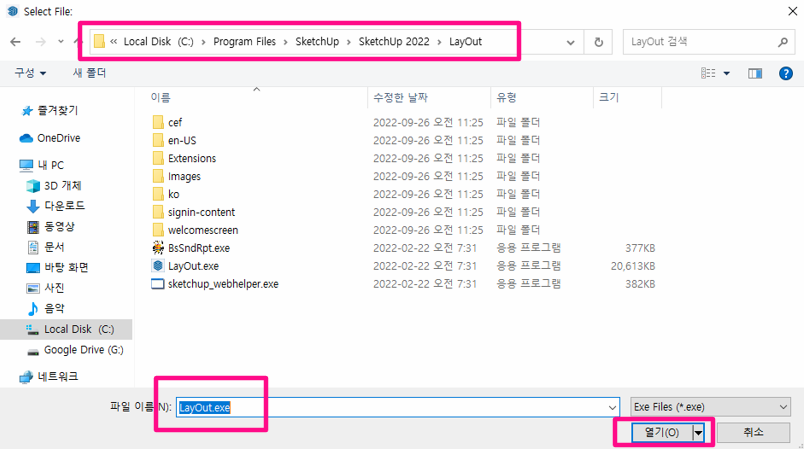Click the 취소 button
The image size is (804, 449).
[x=753, y=433]
